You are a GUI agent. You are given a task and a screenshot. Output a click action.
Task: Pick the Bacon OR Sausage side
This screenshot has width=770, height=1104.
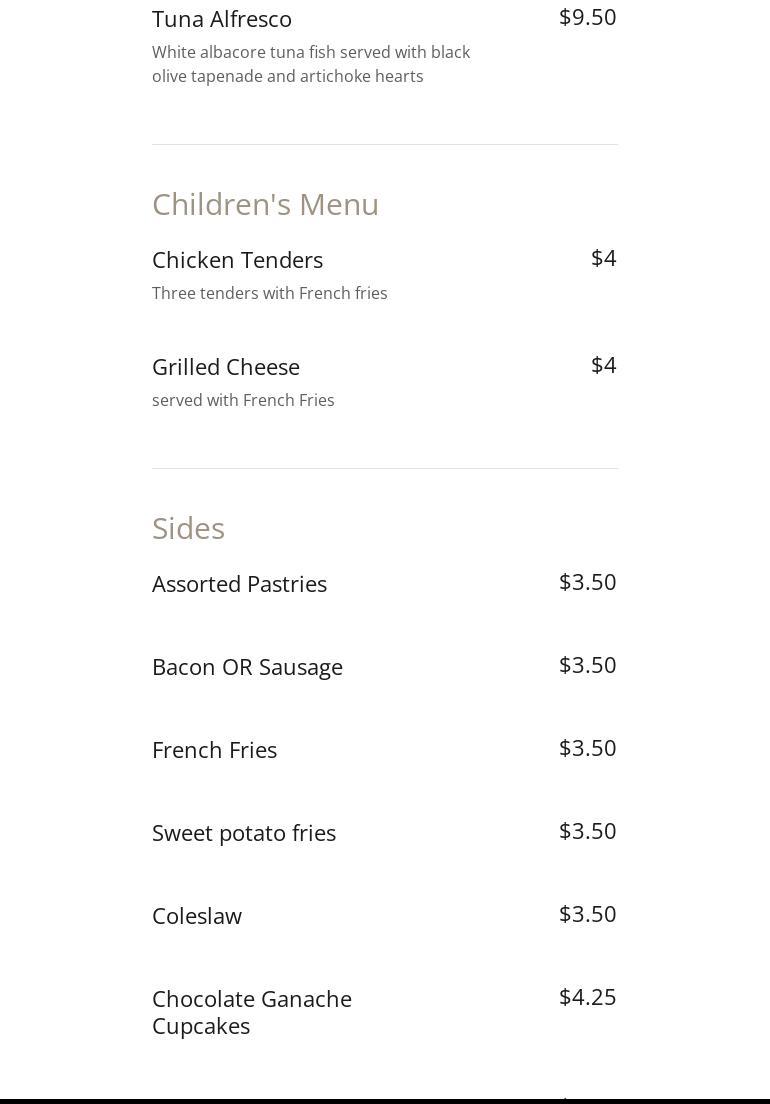coord(247,667)
